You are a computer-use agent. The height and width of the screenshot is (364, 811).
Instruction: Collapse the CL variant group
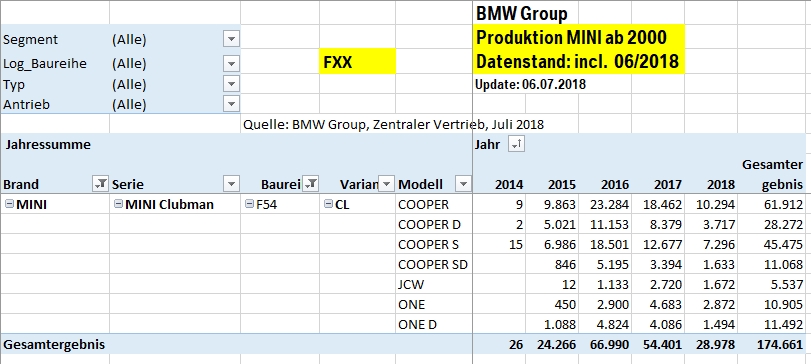tap(328, 204)
